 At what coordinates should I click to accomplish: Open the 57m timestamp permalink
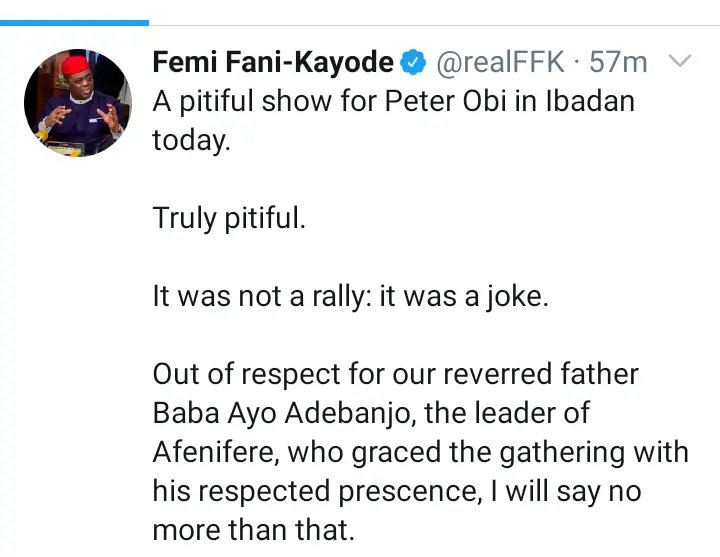click(618, 62)
